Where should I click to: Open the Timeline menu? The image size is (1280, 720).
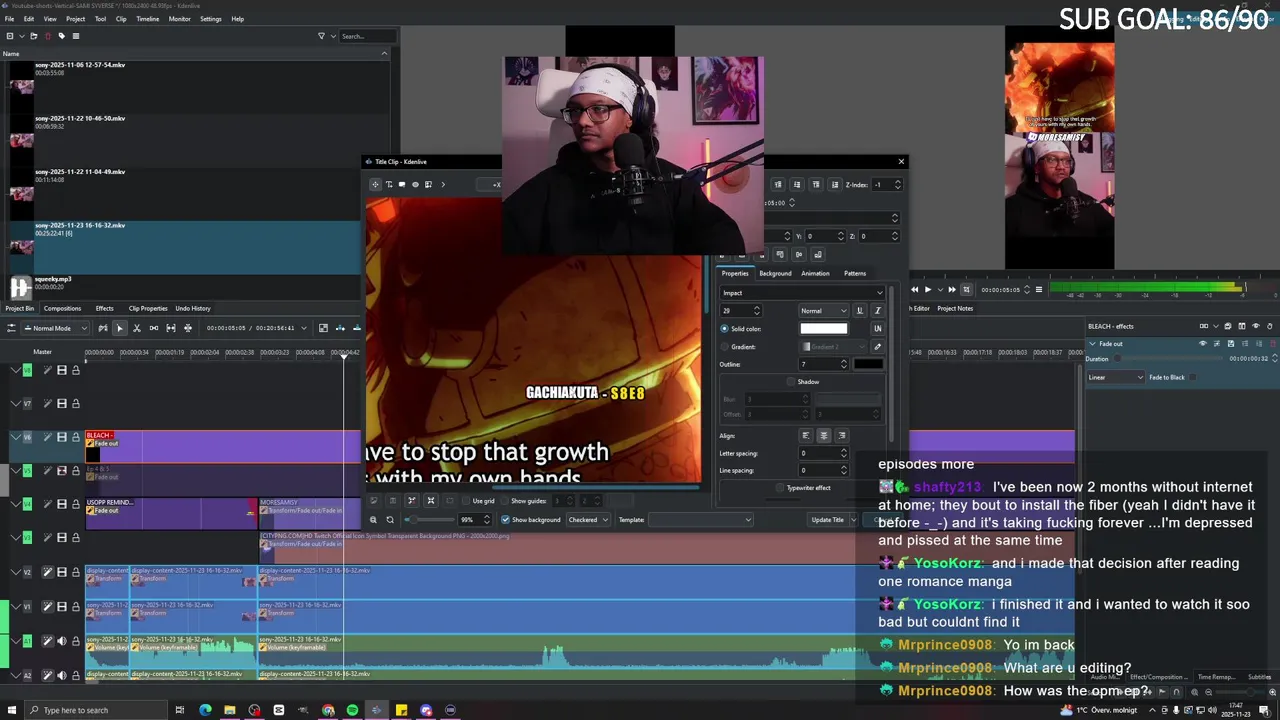click(x=147, y=19)
